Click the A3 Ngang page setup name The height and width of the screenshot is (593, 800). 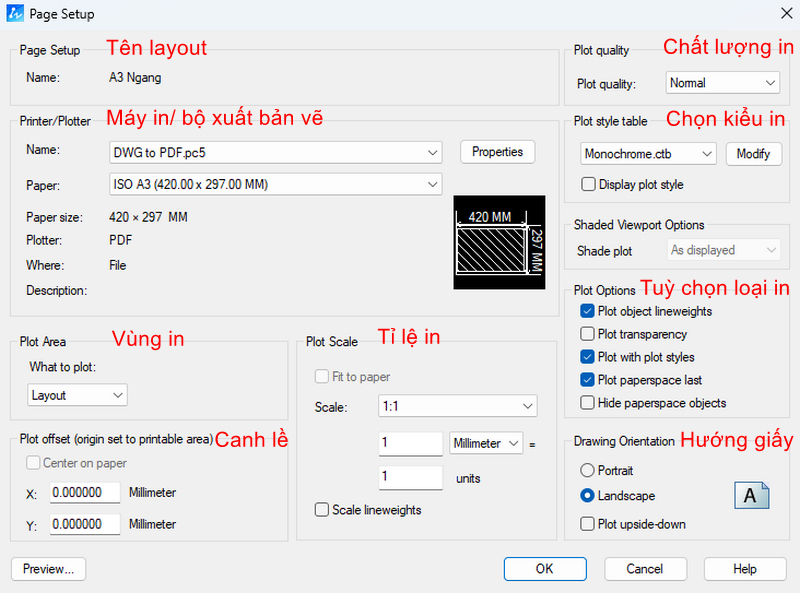[135, 78]
